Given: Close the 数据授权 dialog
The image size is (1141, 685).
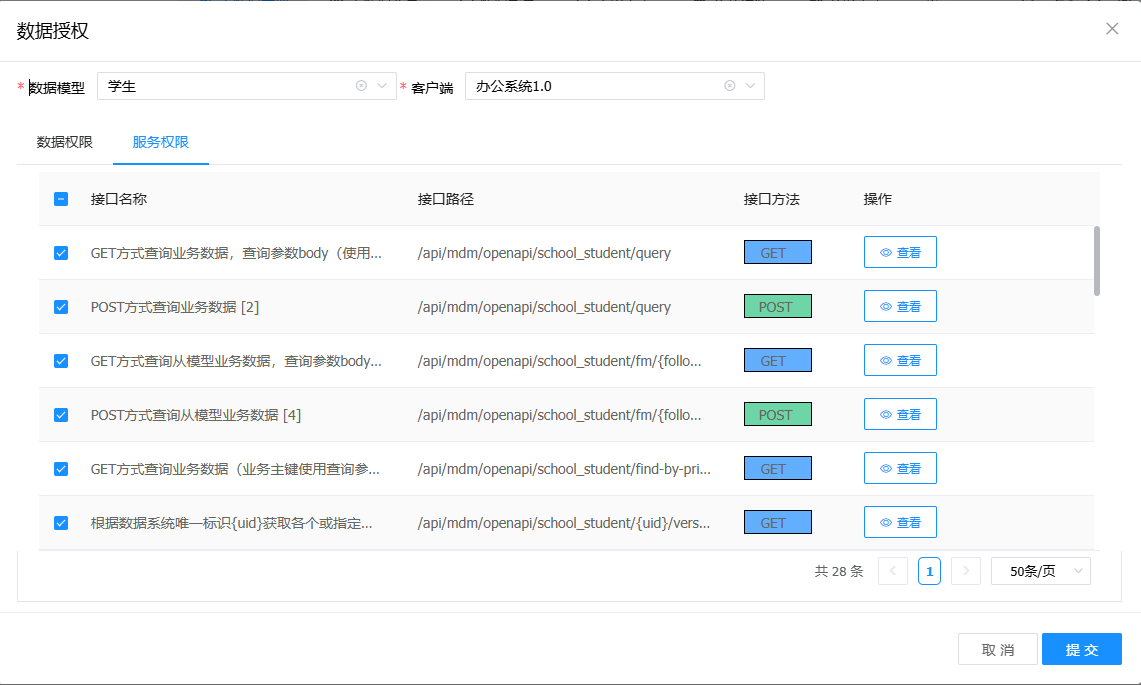Looking at the screenshot, I should [x=1112, y=29].
